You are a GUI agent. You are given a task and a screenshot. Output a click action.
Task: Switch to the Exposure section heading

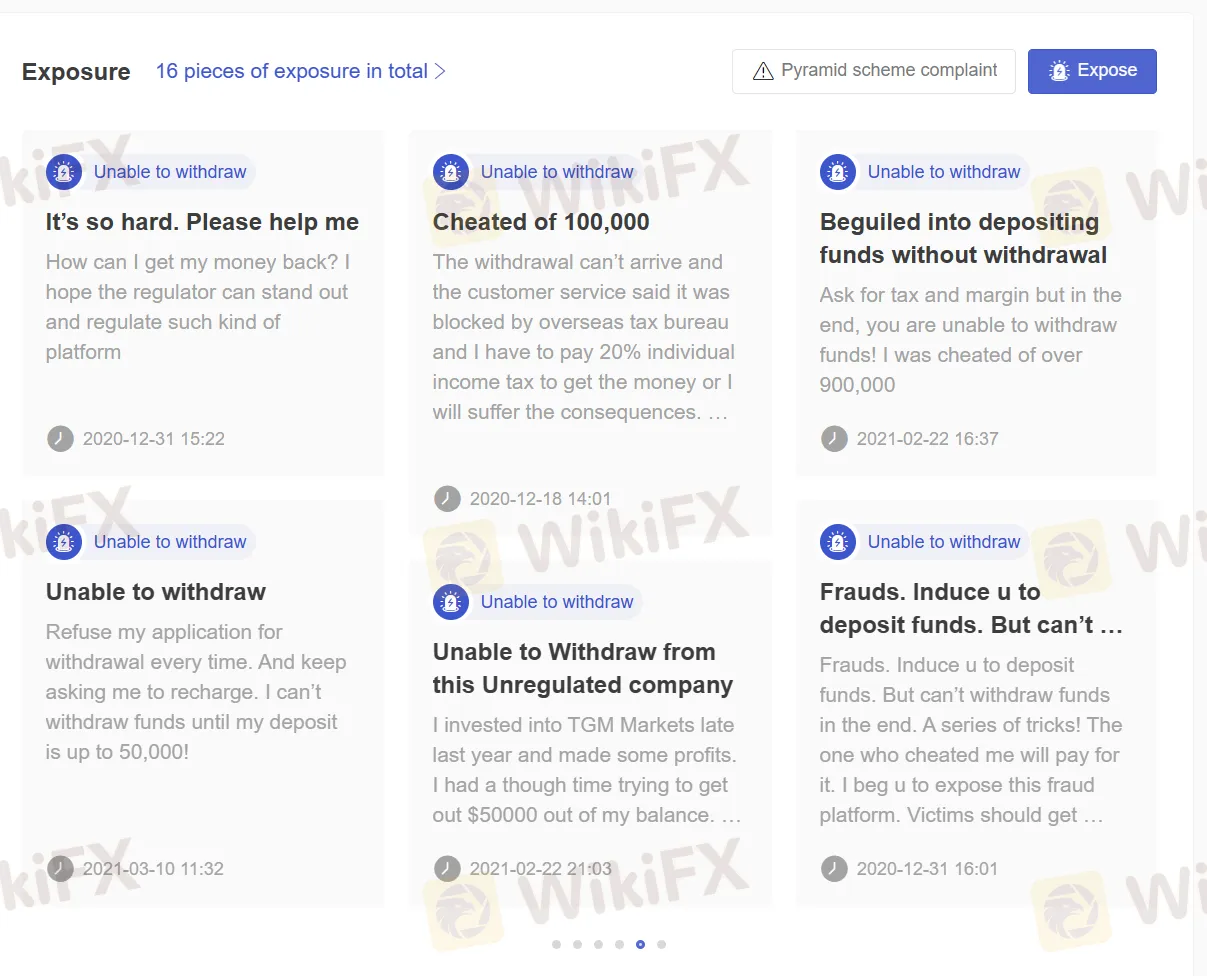click(76, 70)
